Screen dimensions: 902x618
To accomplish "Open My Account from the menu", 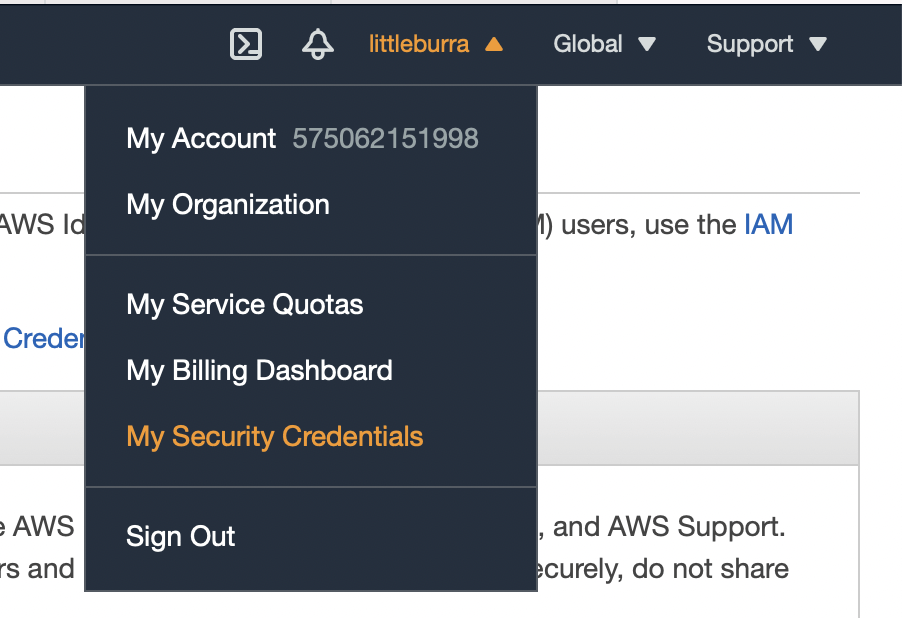I will tap(201, 138).
